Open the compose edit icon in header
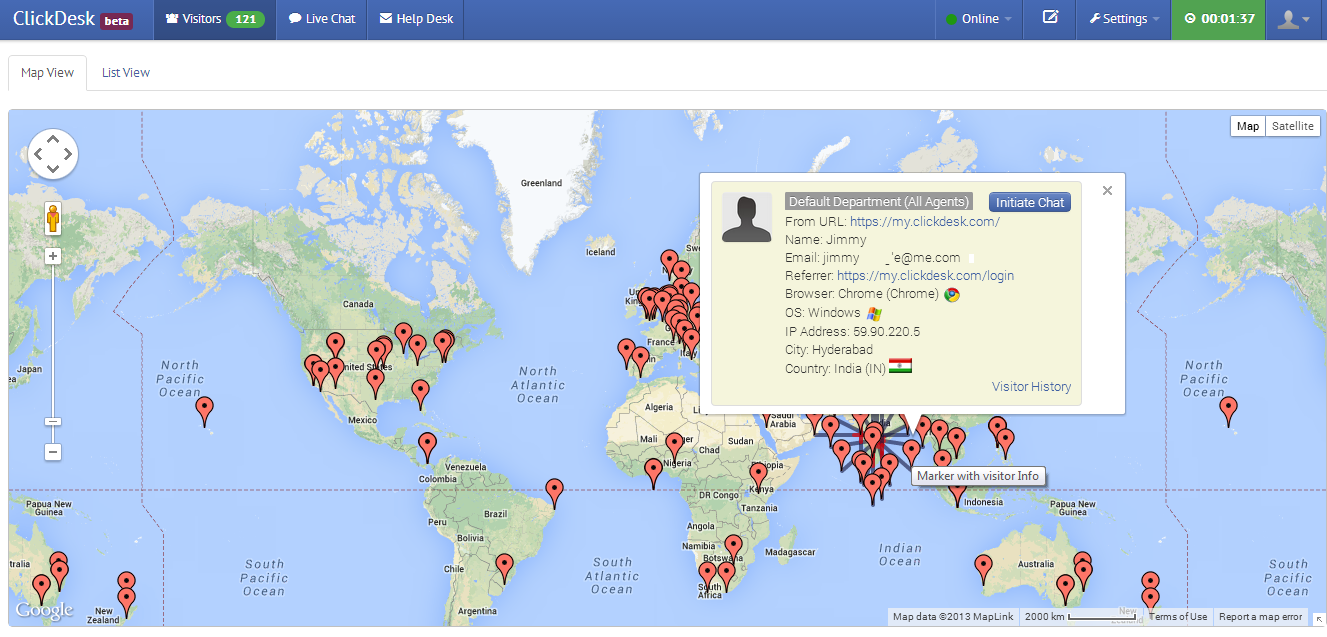 [1050, 19]
